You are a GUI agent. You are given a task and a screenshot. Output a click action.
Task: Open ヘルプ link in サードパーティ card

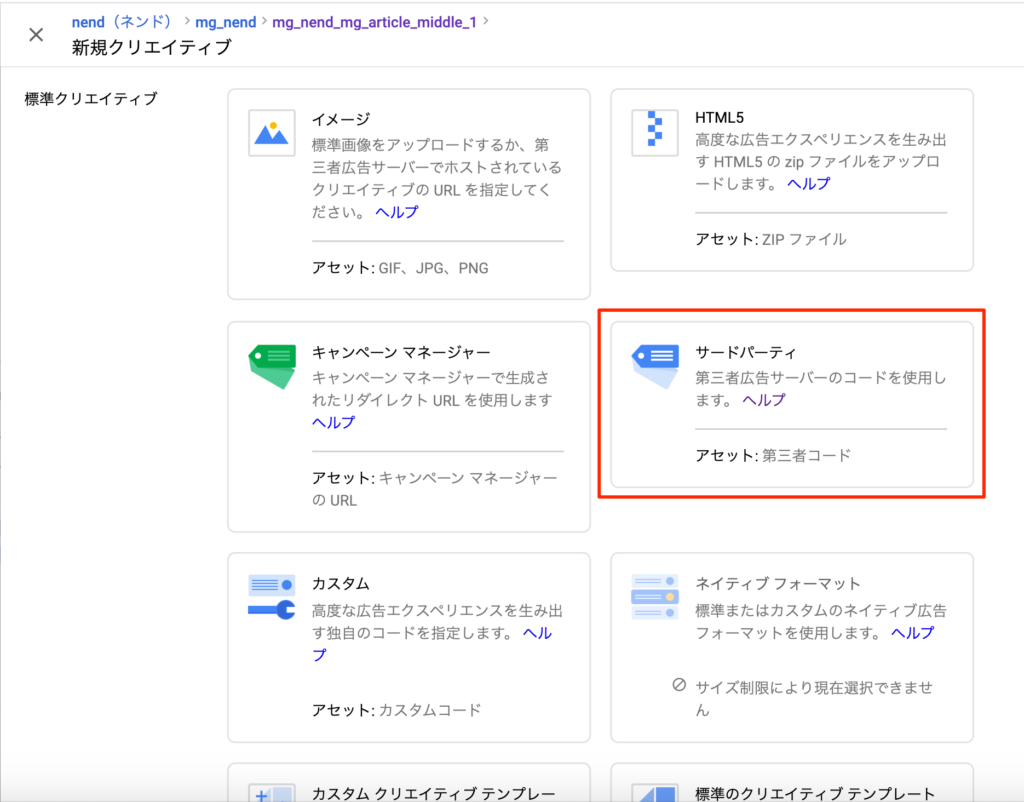[x=764, y=400]
